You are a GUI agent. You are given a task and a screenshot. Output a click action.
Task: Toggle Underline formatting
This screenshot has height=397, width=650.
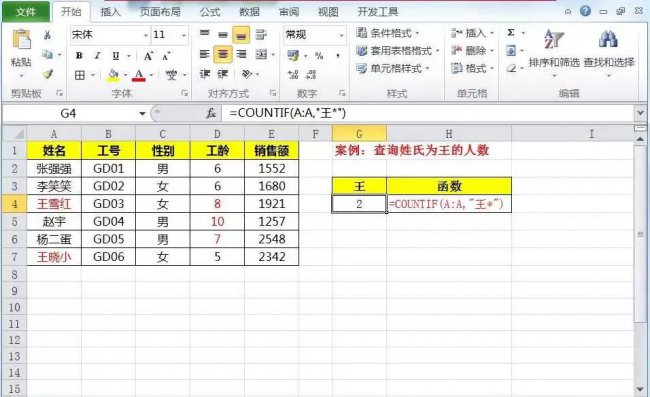coord(116,56)
